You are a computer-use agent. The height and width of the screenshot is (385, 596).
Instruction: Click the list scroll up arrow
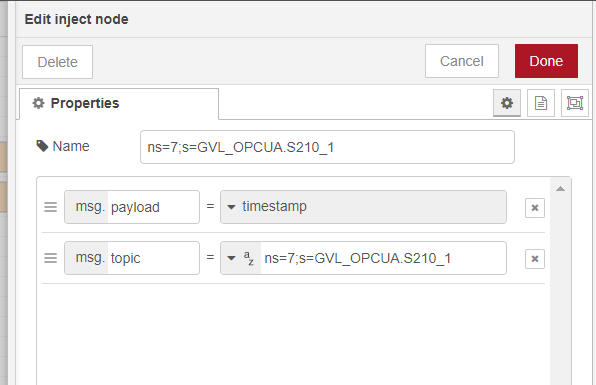(x=560, y=189)
